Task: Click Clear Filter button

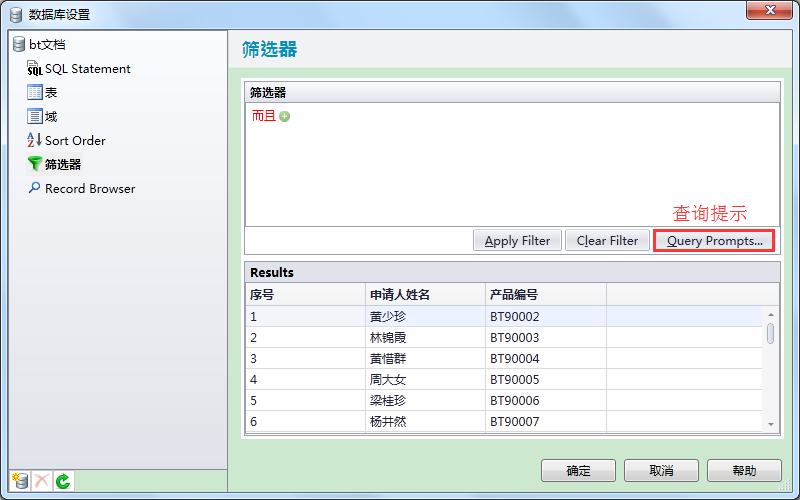Action: click(x=607, y=240)
